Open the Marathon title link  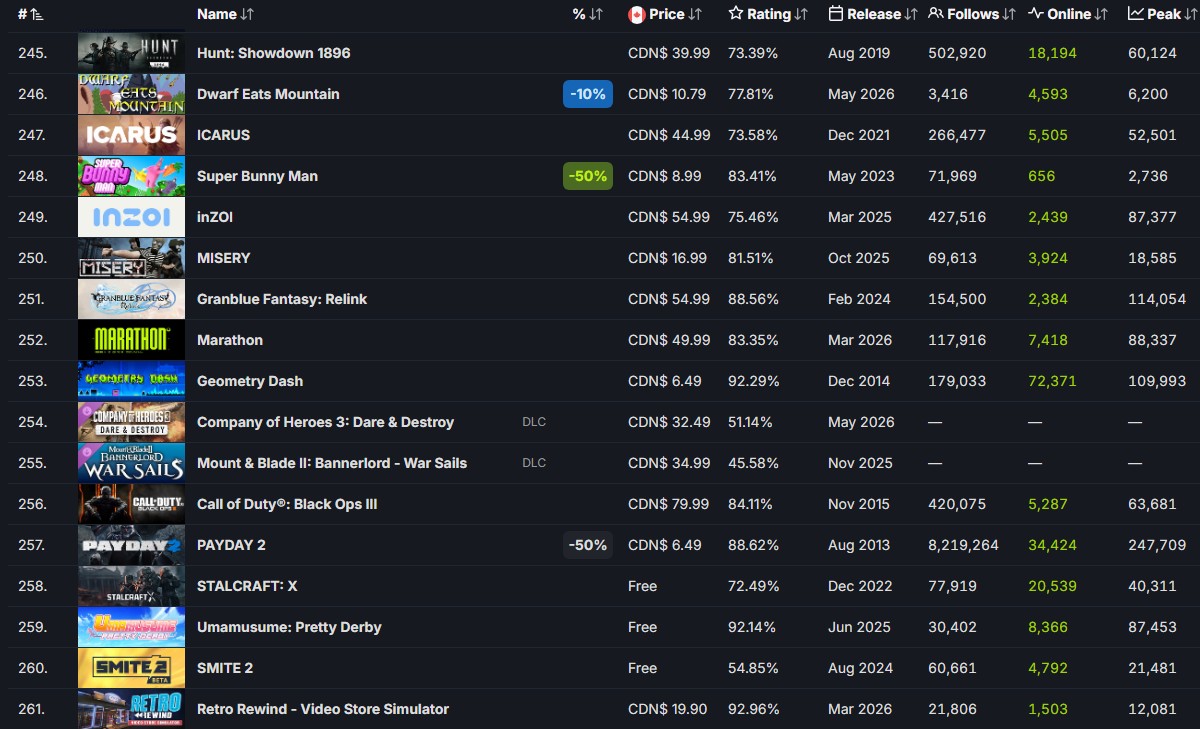coord(230,340)
